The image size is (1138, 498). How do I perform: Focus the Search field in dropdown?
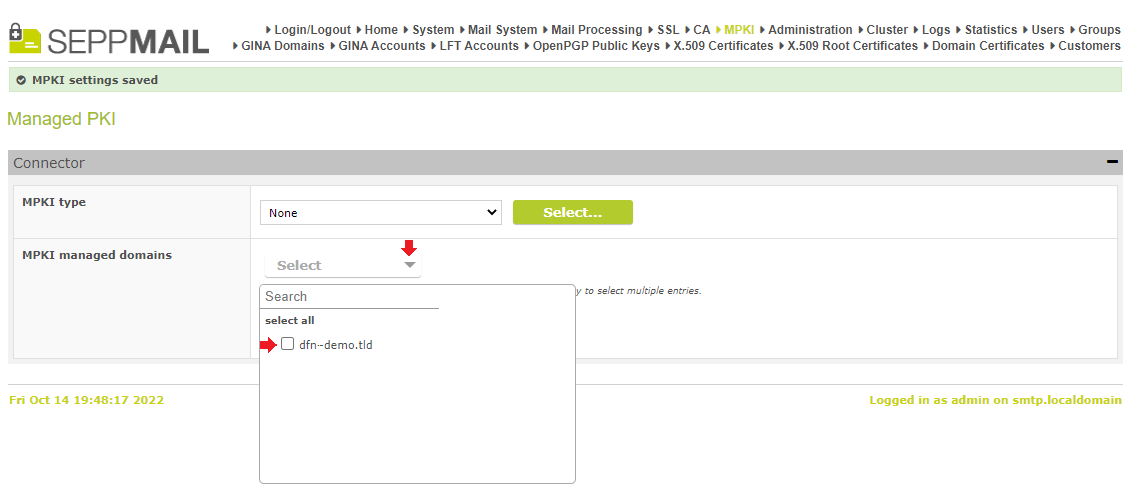click(x=351, y=296)
